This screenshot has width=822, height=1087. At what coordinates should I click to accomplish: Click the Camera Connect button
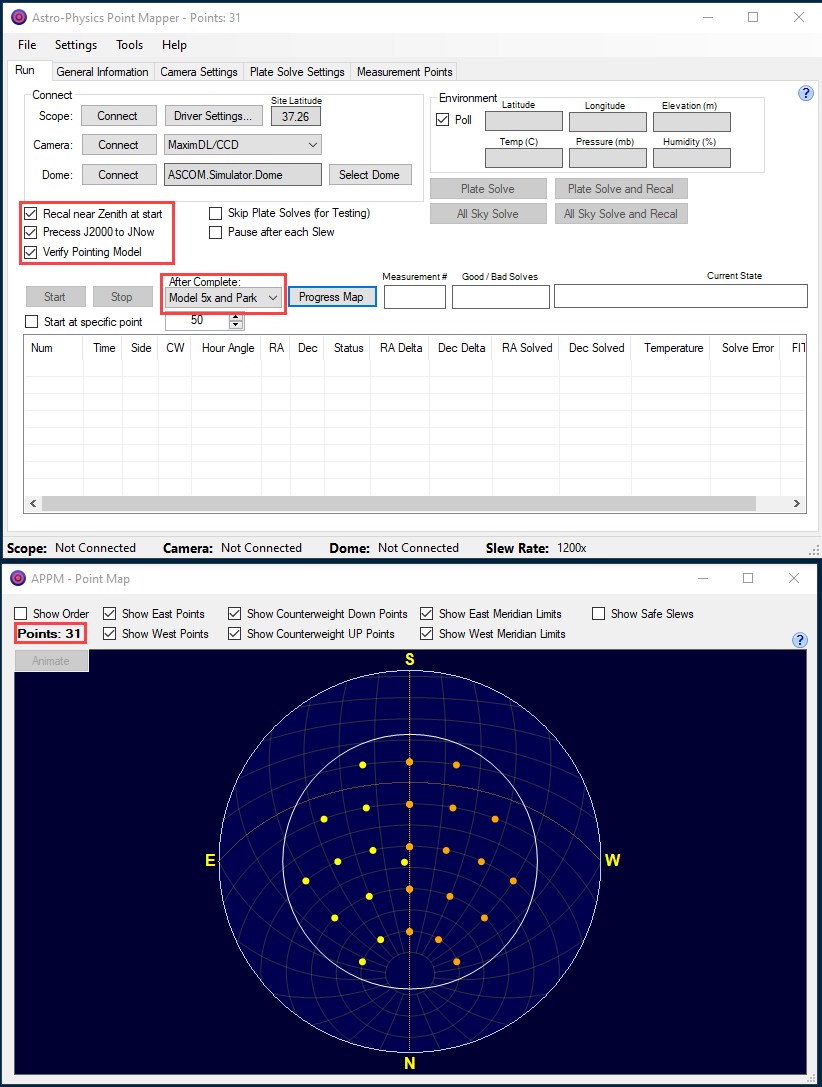119,145
